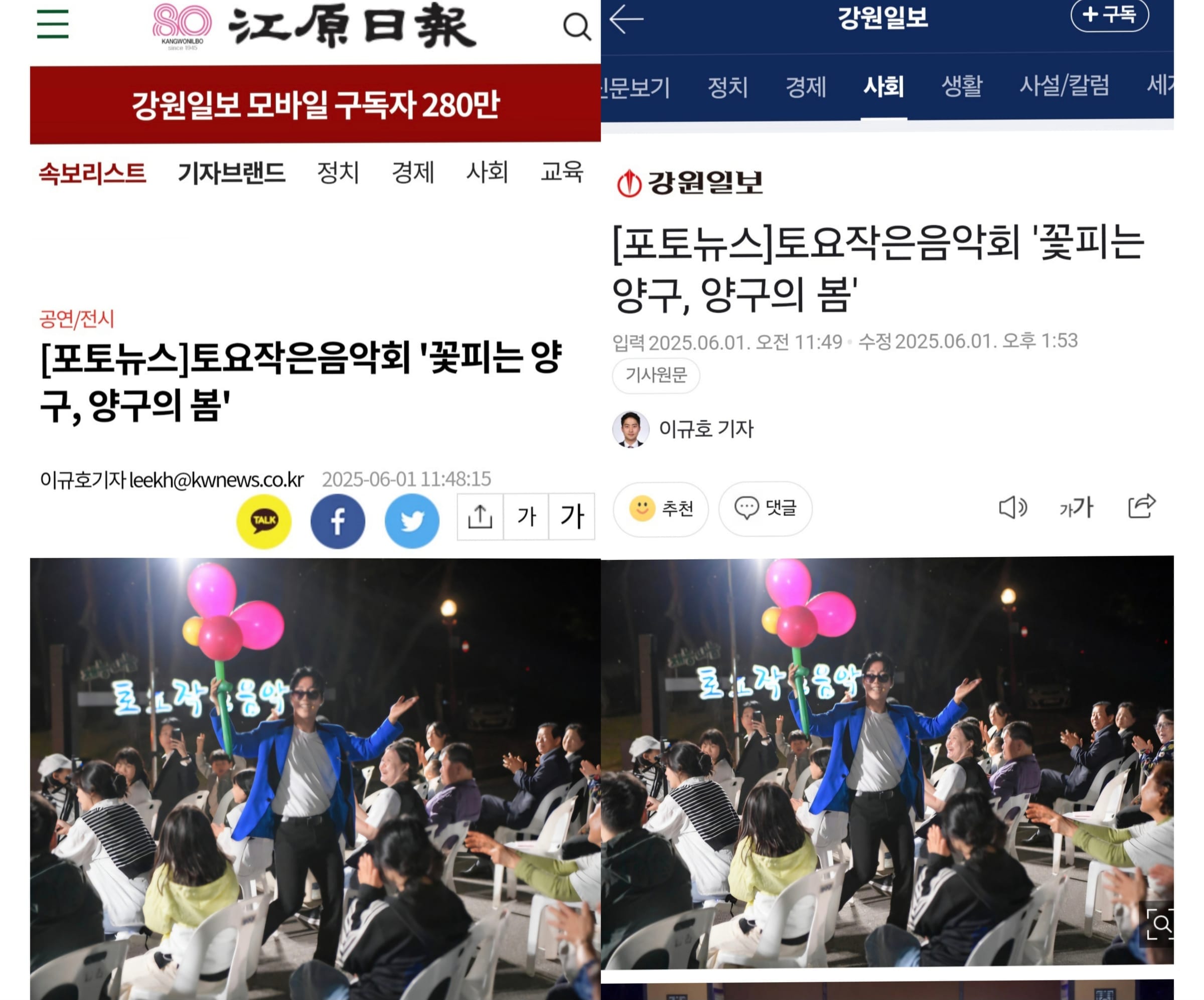Open the 기사원문 original article button
The image size is (1204, 1000).
(x=656, y=375)
